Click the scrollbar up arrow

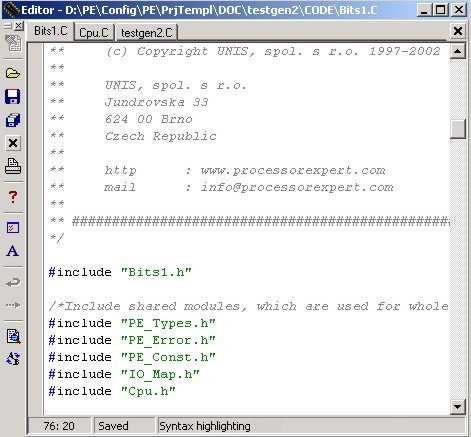click(x=458, y=51)
